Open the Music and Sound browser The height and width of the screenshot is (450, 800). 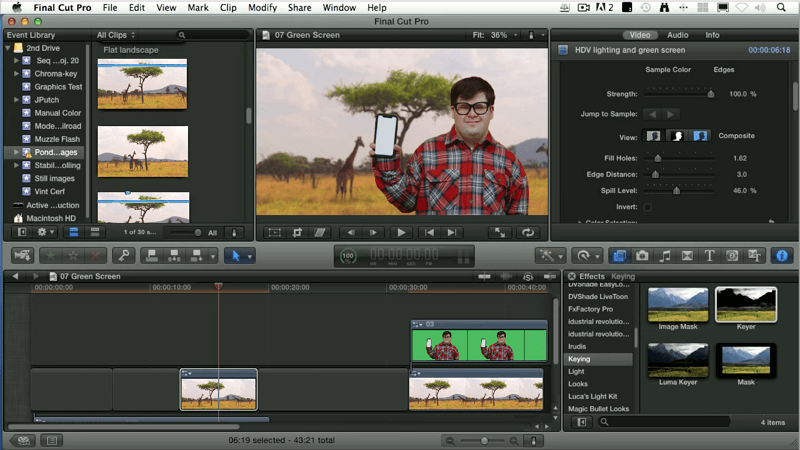point(665,256)
